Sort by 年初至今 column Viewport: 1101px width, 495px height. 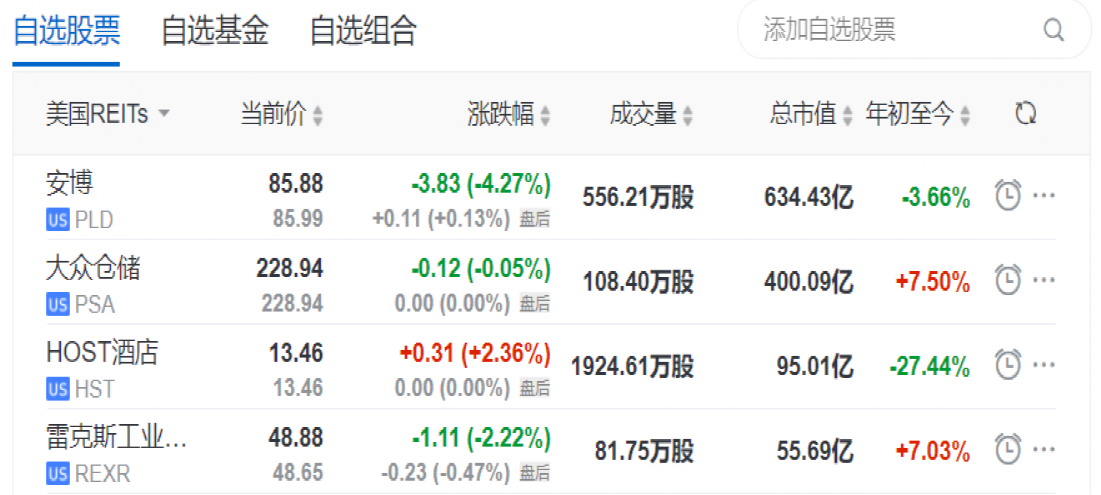918,114
